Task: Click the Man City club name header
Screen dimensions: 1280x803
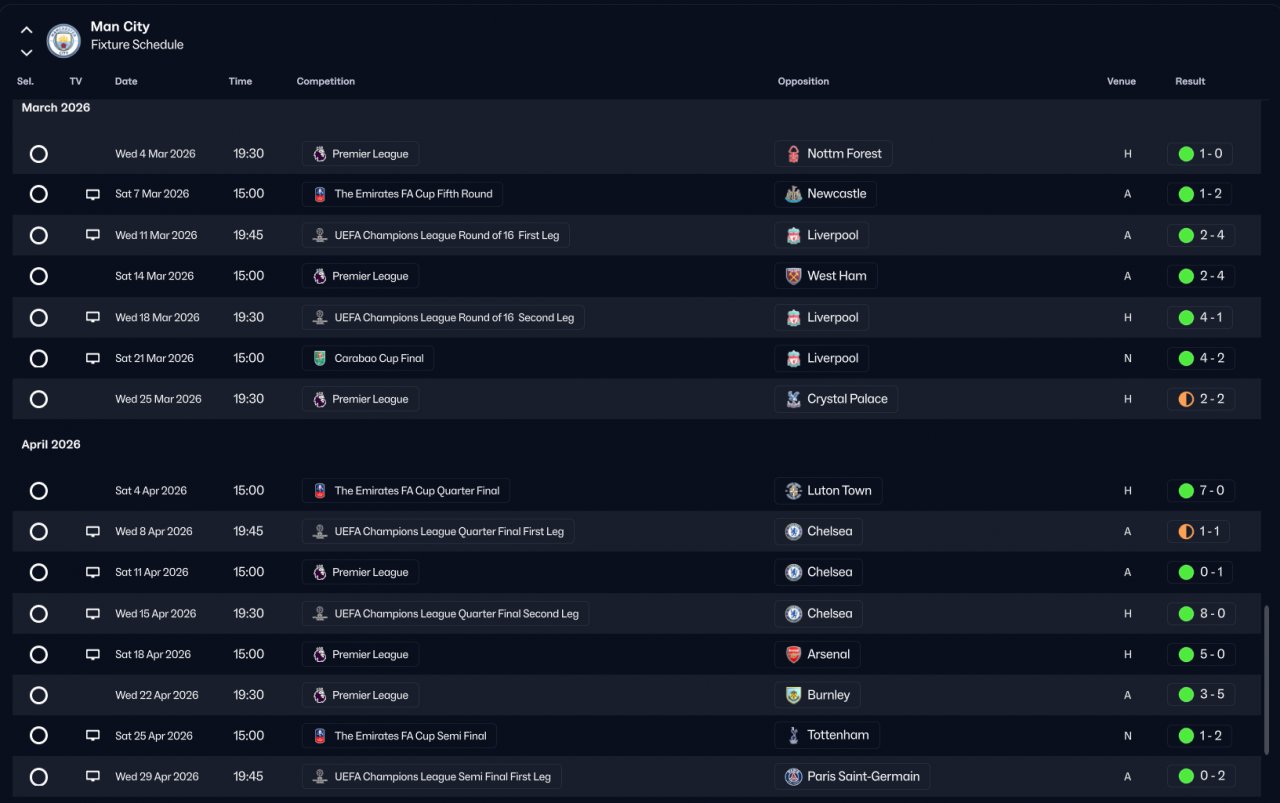Action: [120, 27]
